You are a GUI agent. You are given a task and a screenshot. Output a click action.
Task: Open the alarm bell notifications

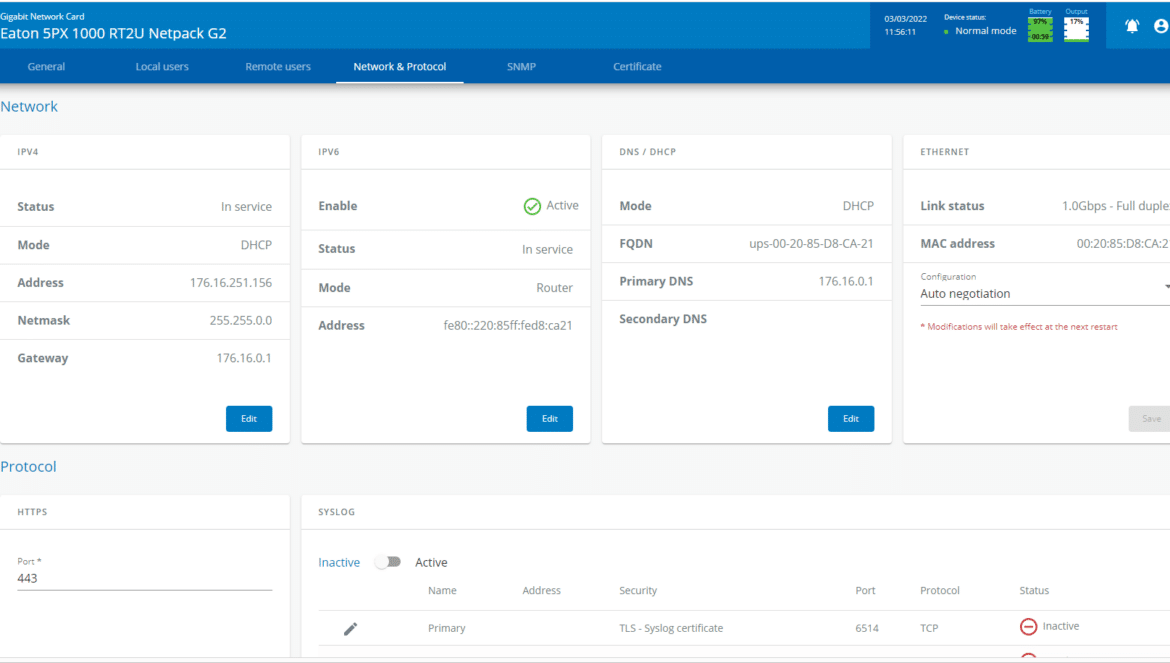[x=1132, y=26]
